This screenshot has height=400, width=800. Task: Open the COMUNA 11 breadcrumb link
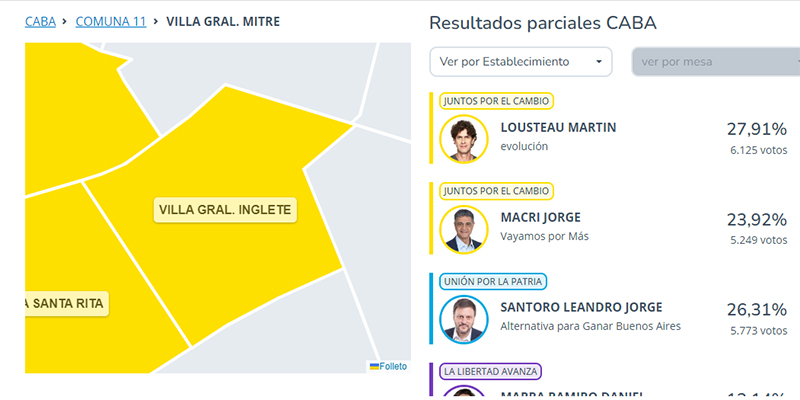pos(111,22)
